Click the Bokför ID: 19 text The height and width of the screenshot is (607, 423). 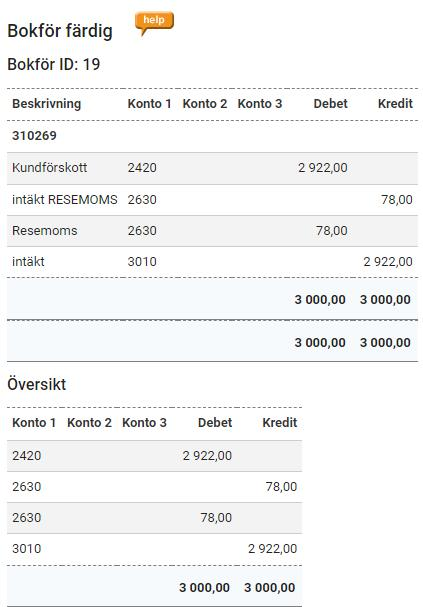(x=54, y=64)
